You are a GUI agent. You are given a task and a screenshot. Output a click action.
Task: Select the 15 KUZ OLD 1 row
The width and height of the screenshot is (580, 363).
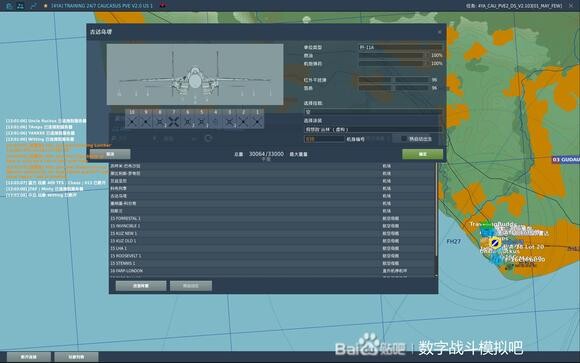click(x=272, y=241)
